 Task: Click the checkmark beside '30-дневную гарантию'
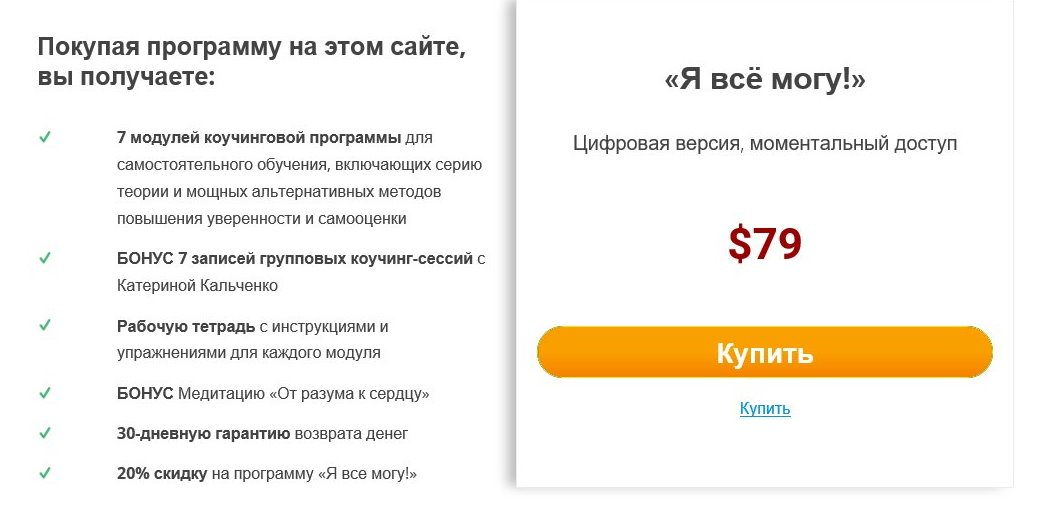click(x=45, y=433)
